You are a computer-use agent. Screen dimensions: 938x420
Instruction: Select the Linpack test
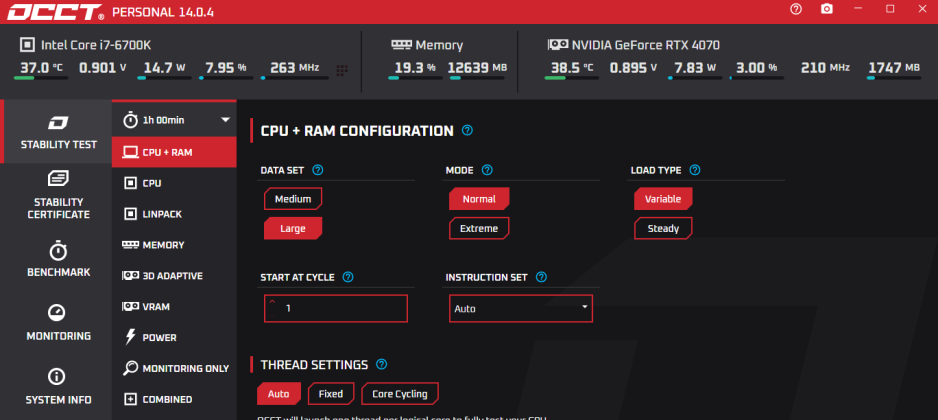click(174, 214)
